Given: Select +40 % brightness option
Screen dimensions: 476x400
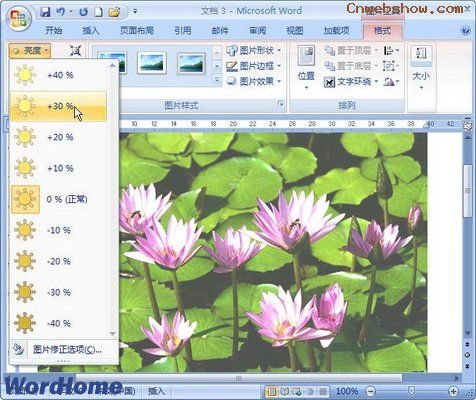Looking at the screenshot, I should 59,75.
